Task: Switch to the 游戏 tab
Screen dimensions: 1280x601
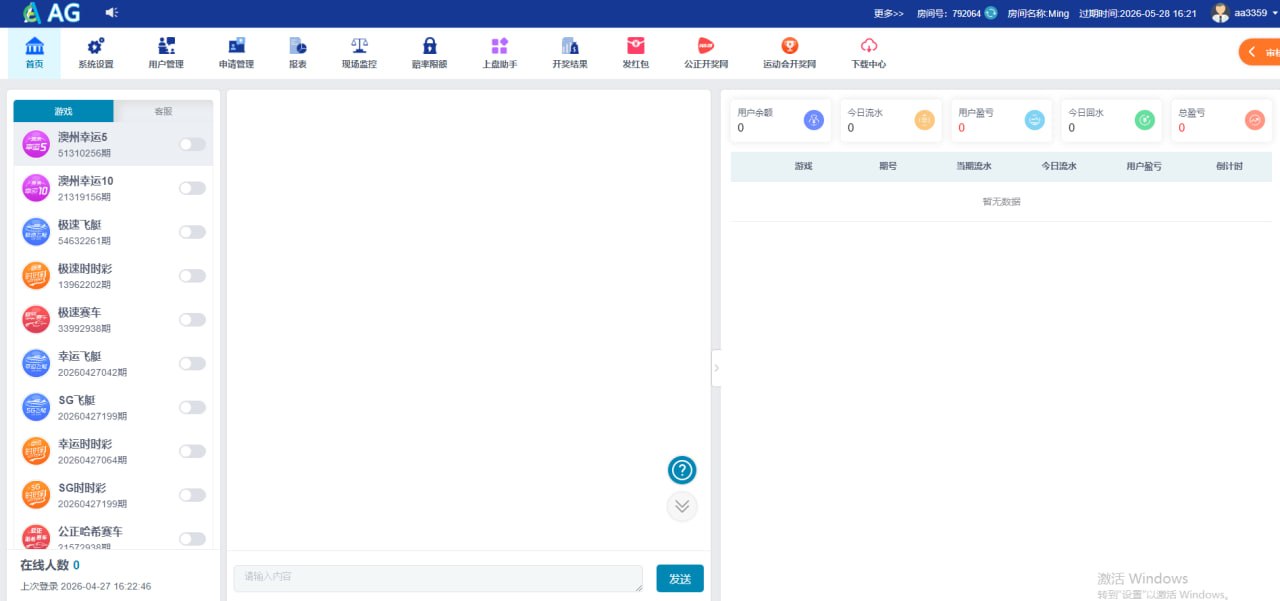Action: [x=63, y=111]
